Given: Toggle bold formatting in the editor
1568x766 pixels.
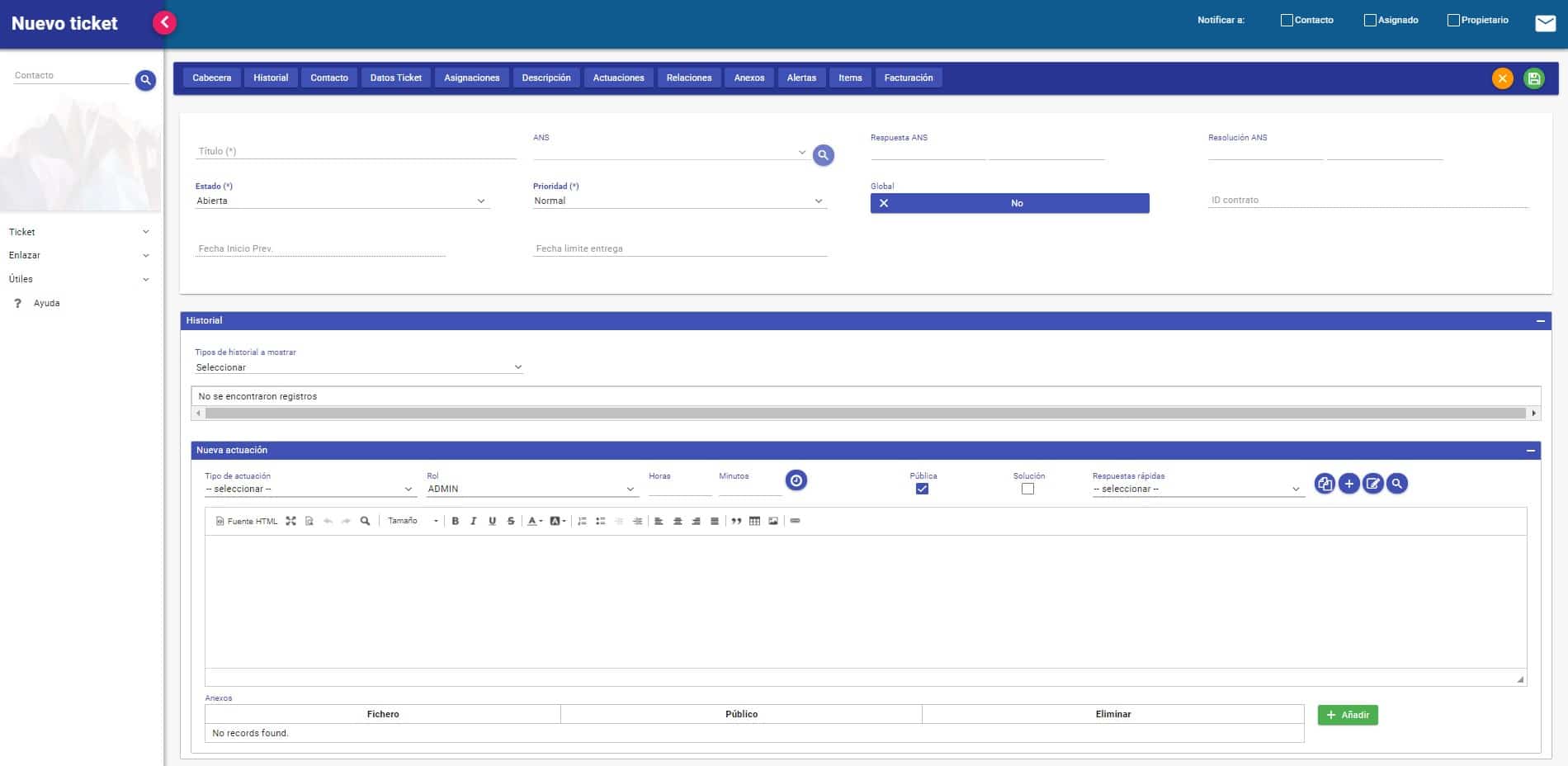Looking at the screenshot, I should tap(455, 521).
